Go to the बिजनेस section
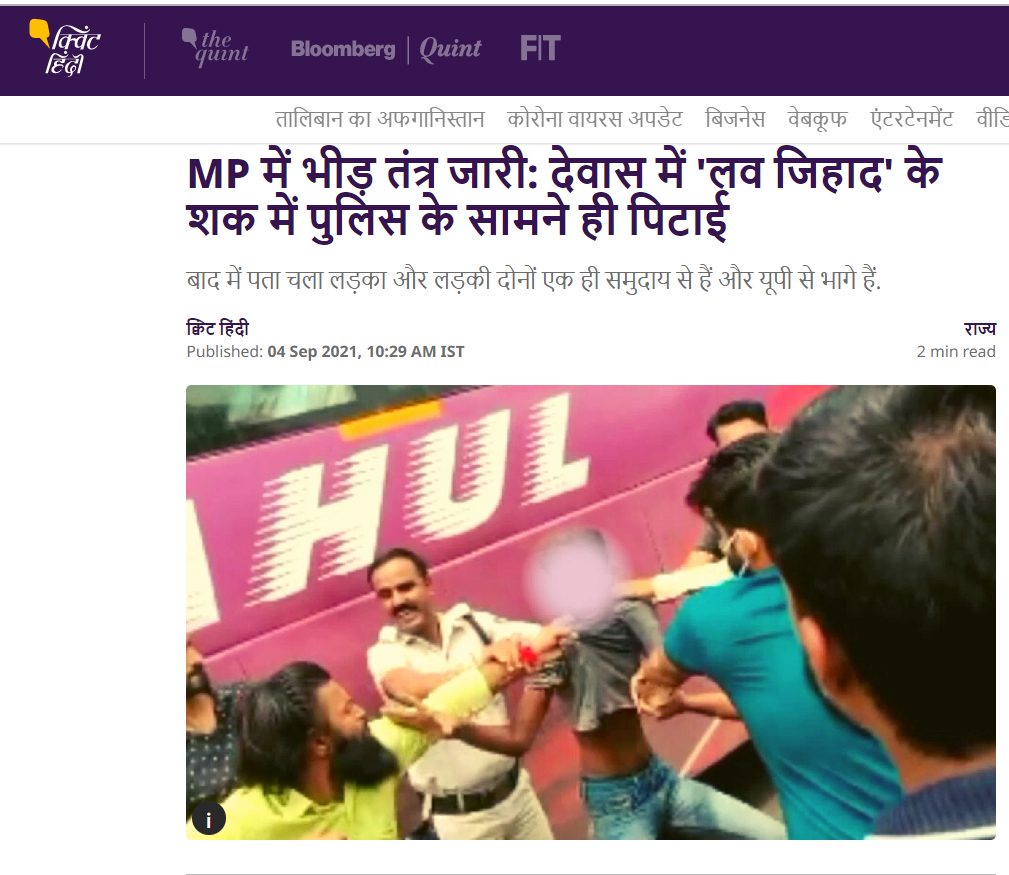This screenshot has width=1009, height=875. click(x=735, y=119)
